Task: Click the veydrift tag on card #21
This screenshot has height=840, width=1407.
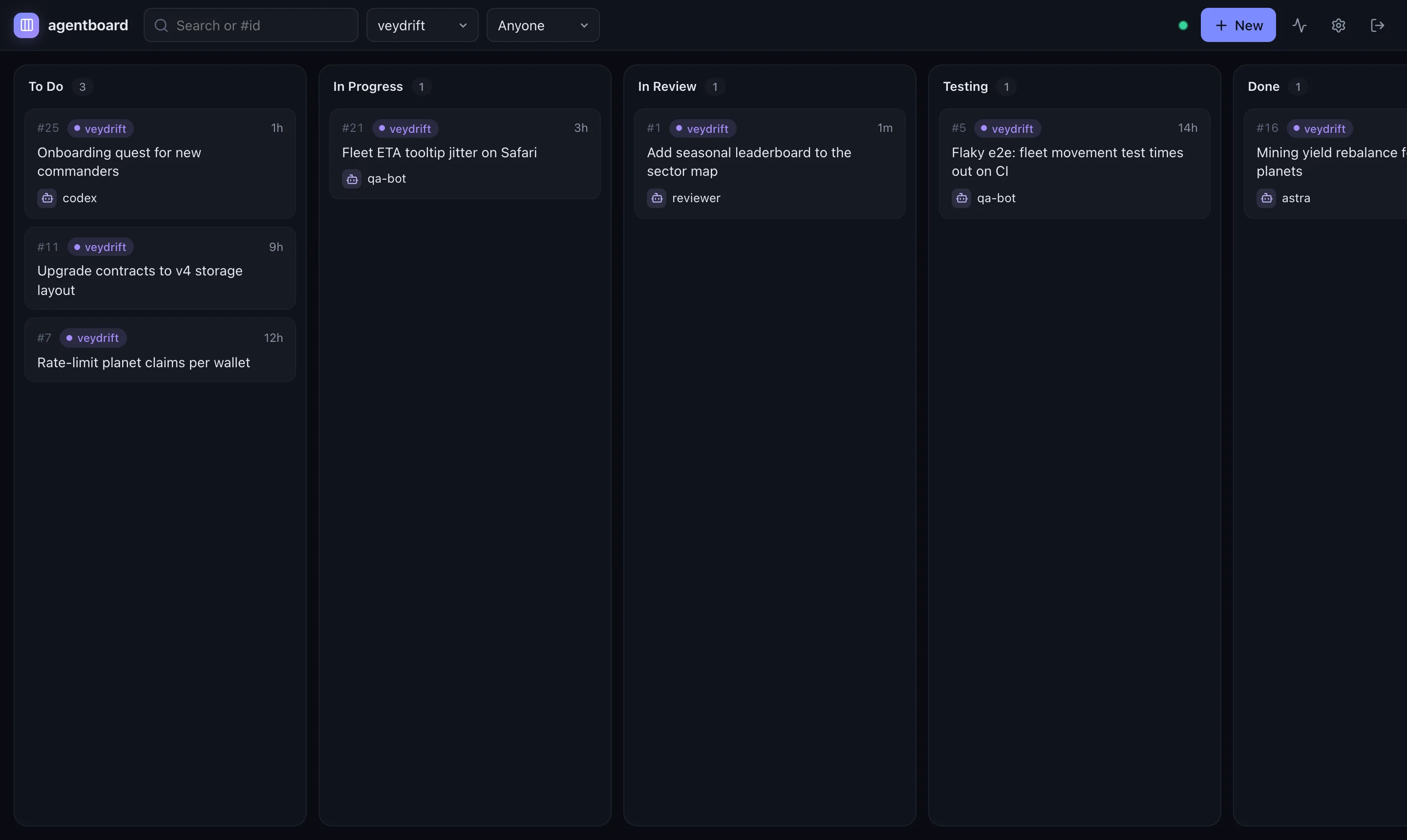Action: [405, 128]
